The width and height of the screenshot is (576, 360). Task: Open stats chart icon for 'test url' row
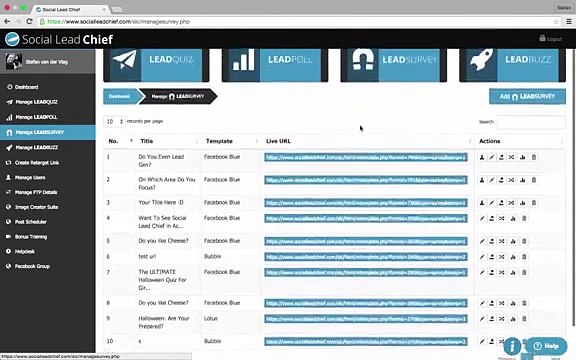click(x=513, y=257)
